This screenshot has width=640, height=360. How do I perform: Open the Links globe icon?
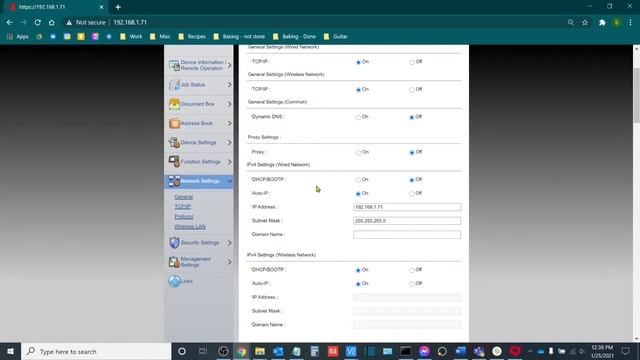tap(174, 281)
